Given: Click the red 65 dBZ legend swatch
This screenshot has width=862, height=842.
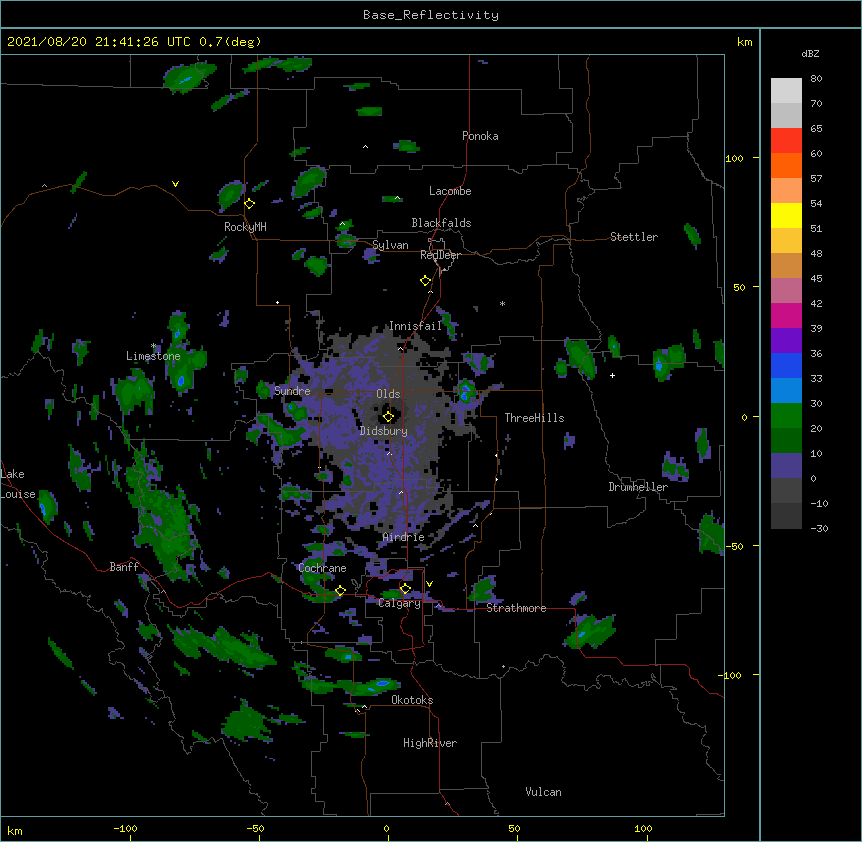Looking at the screenshot, I should [786, 141].
